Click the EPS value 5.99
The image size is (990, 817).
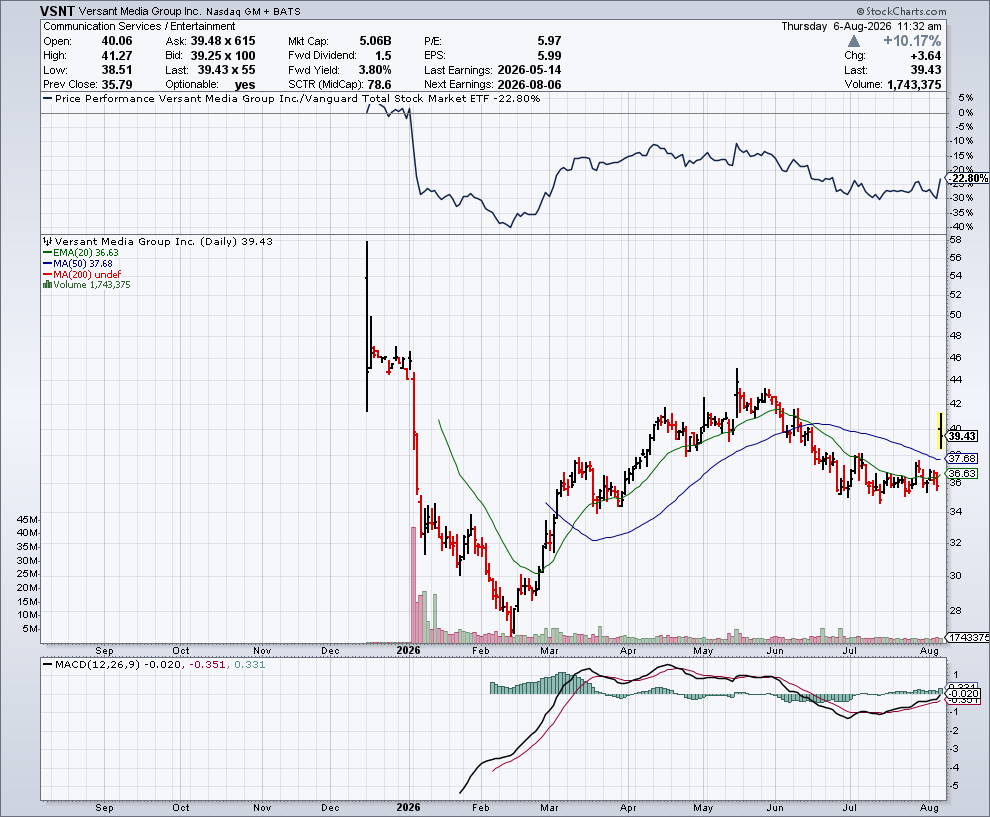549,56
